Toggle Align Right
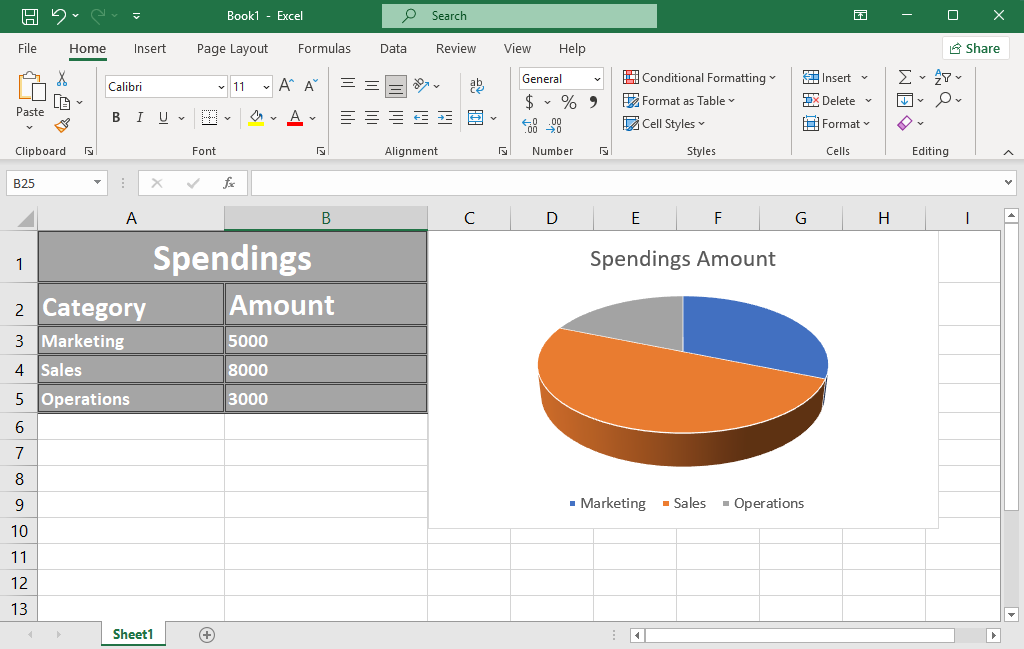 click(396, 118)
